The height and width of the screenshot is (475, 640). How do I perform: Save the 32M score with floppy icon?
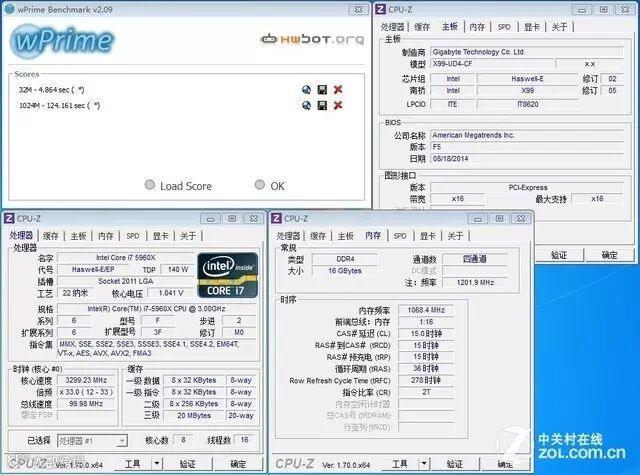pyautogui.click(x=322, y=90)
